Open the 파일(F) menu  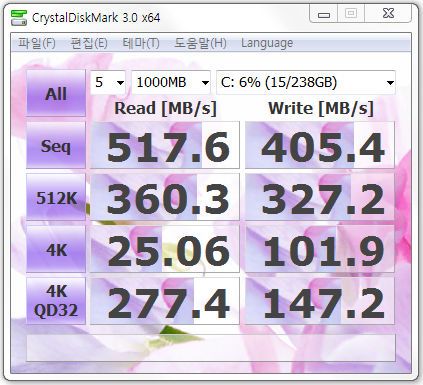(37, 43)
